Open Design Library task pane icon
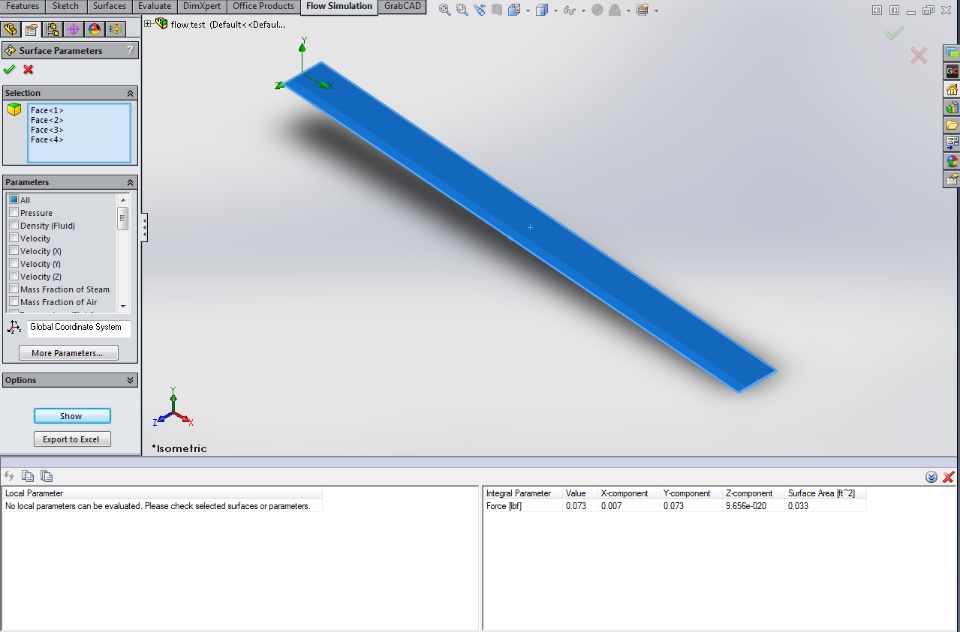960x632 pixels. click(x=952, y=107)
